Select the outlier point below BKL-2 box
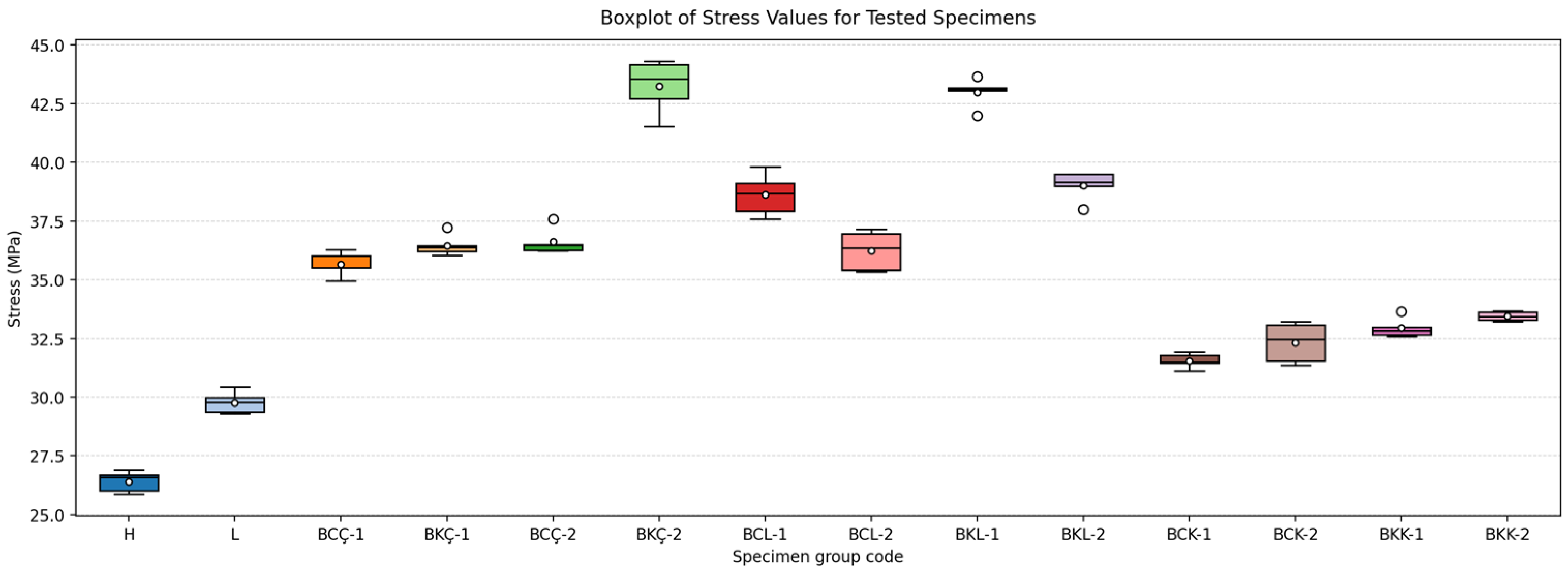 [x=1084, y=209]
